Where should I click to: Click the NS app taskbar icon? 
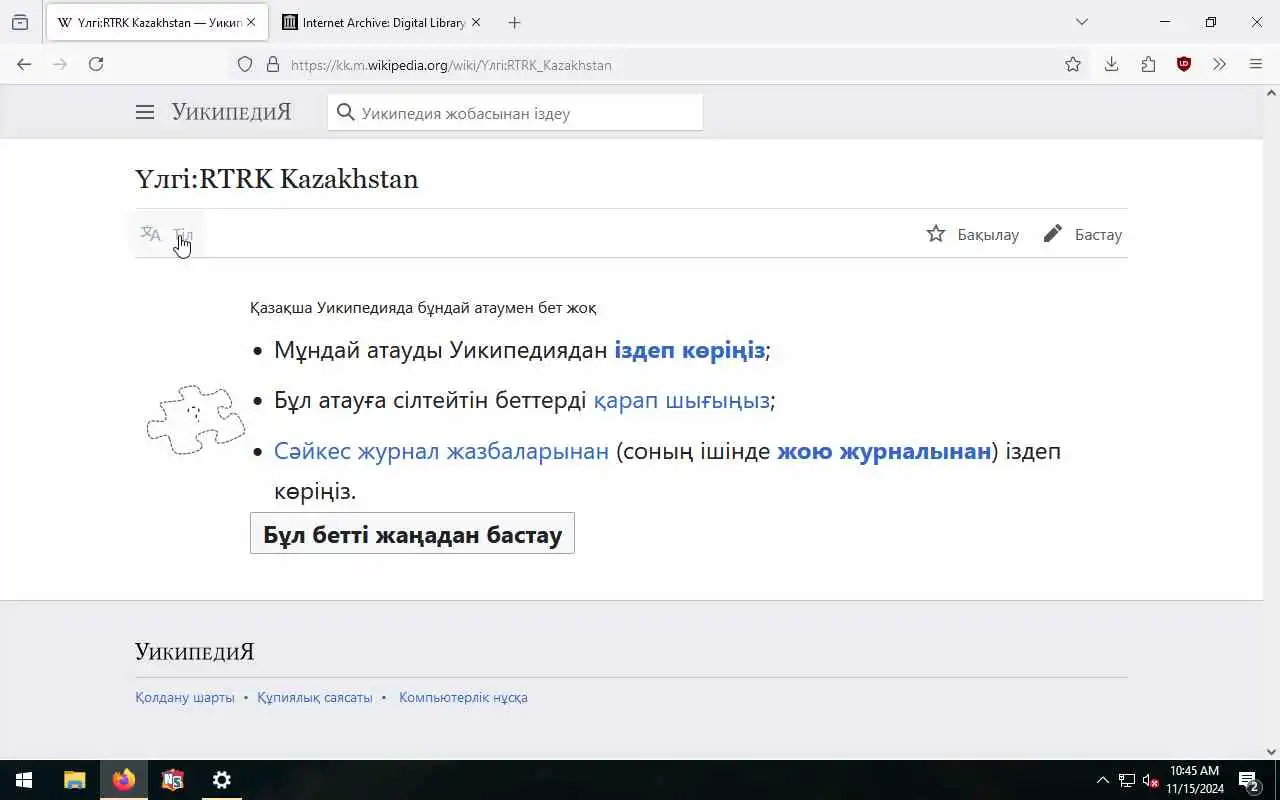173,780
